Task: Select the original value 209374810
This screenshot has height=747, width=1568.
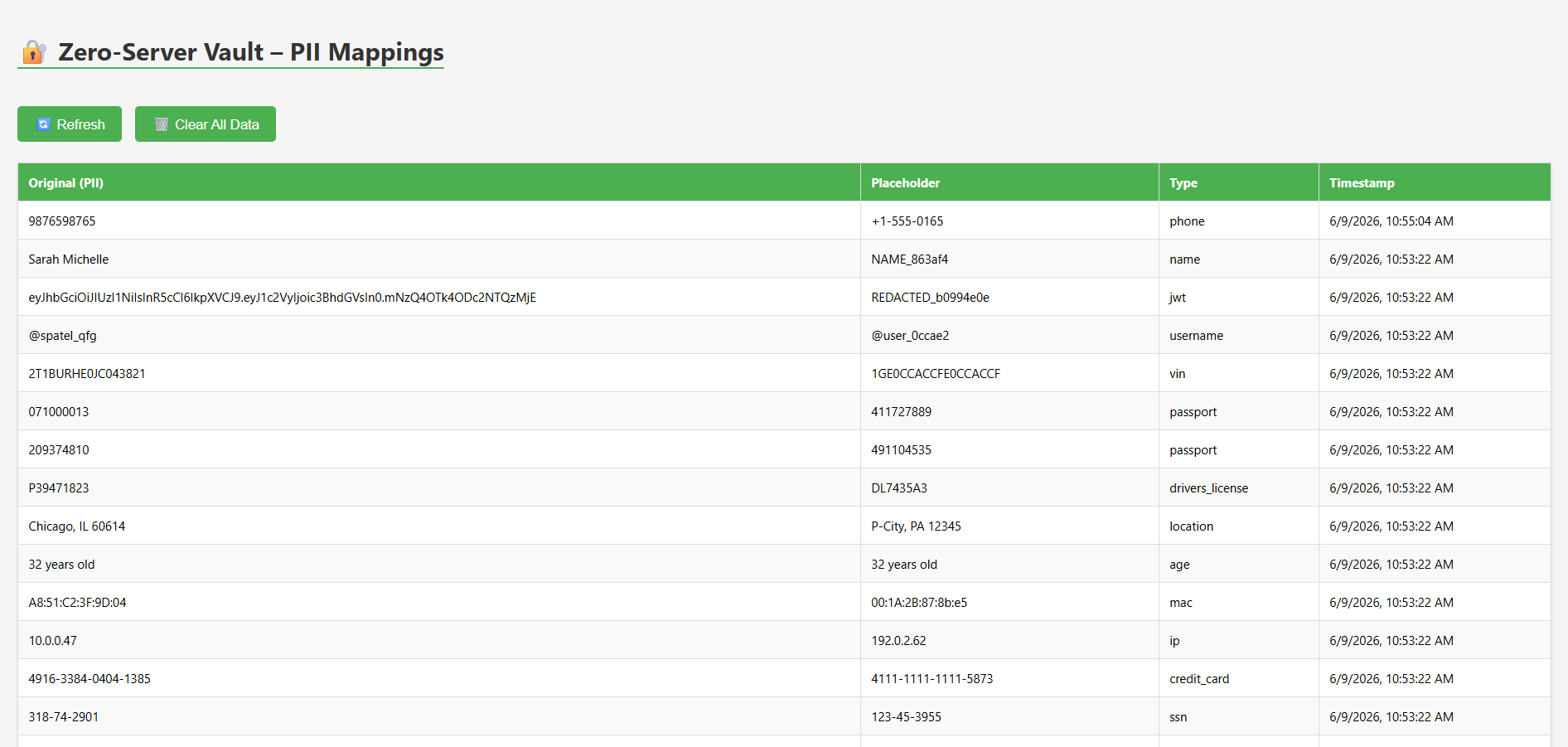Action: coord(59,450)
